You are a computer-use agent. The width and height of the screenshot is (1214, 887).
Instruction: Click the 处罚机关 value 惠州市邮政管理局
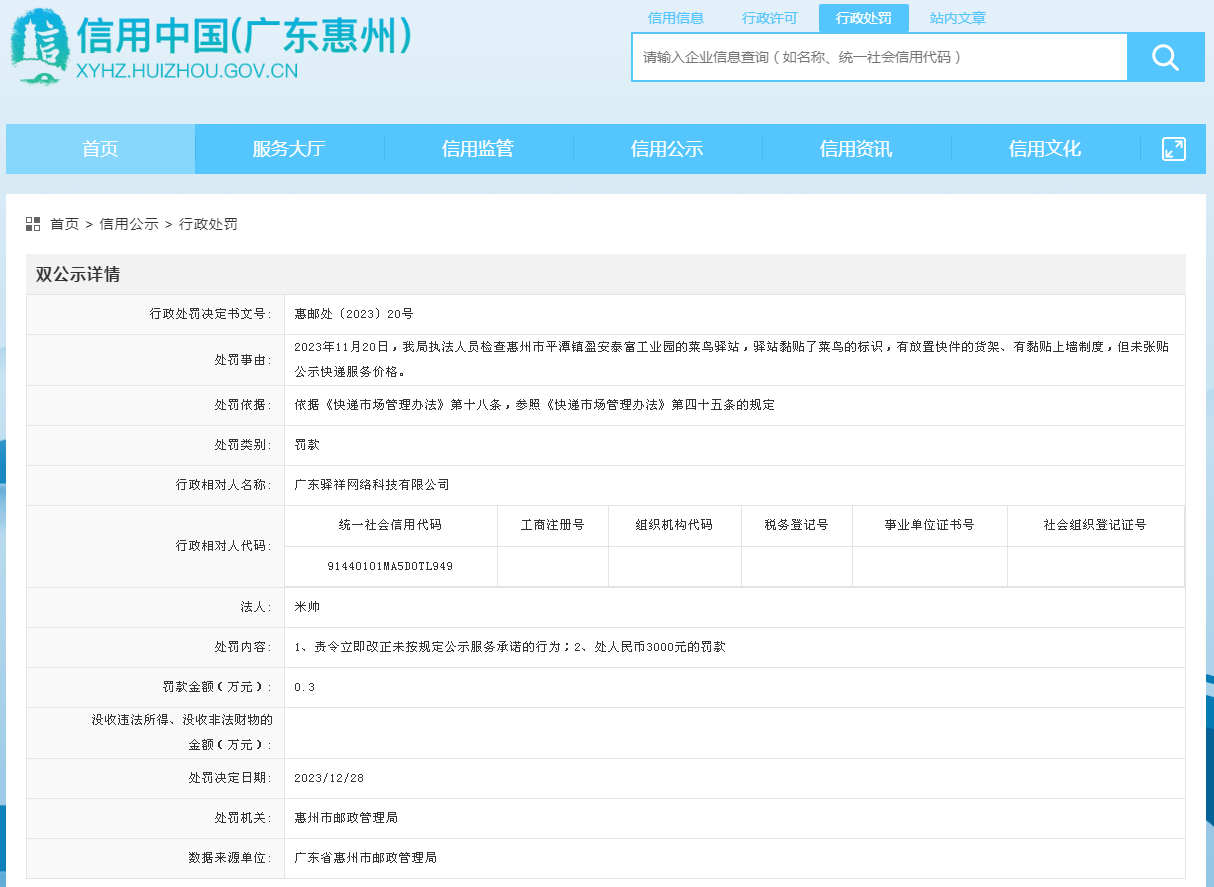(x=346, y=818)
